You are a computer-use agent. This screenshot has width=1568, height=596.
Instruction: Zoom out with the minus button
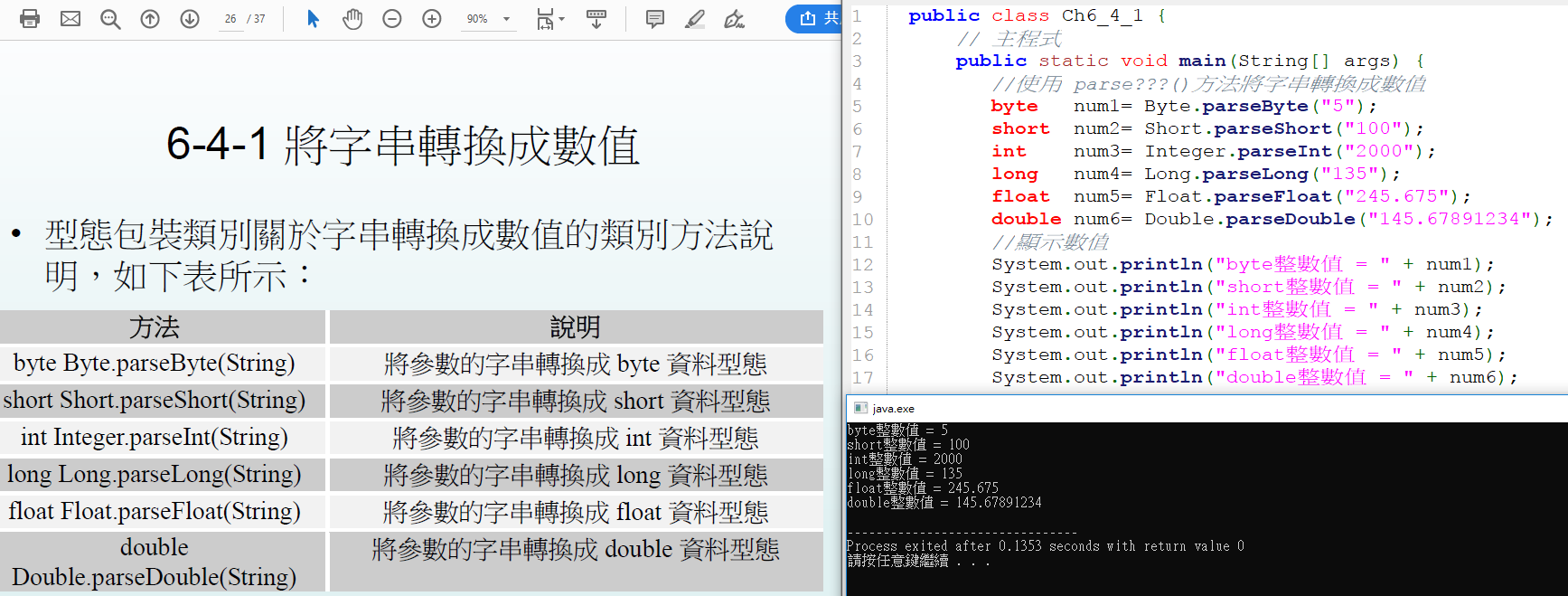(392, 19)
